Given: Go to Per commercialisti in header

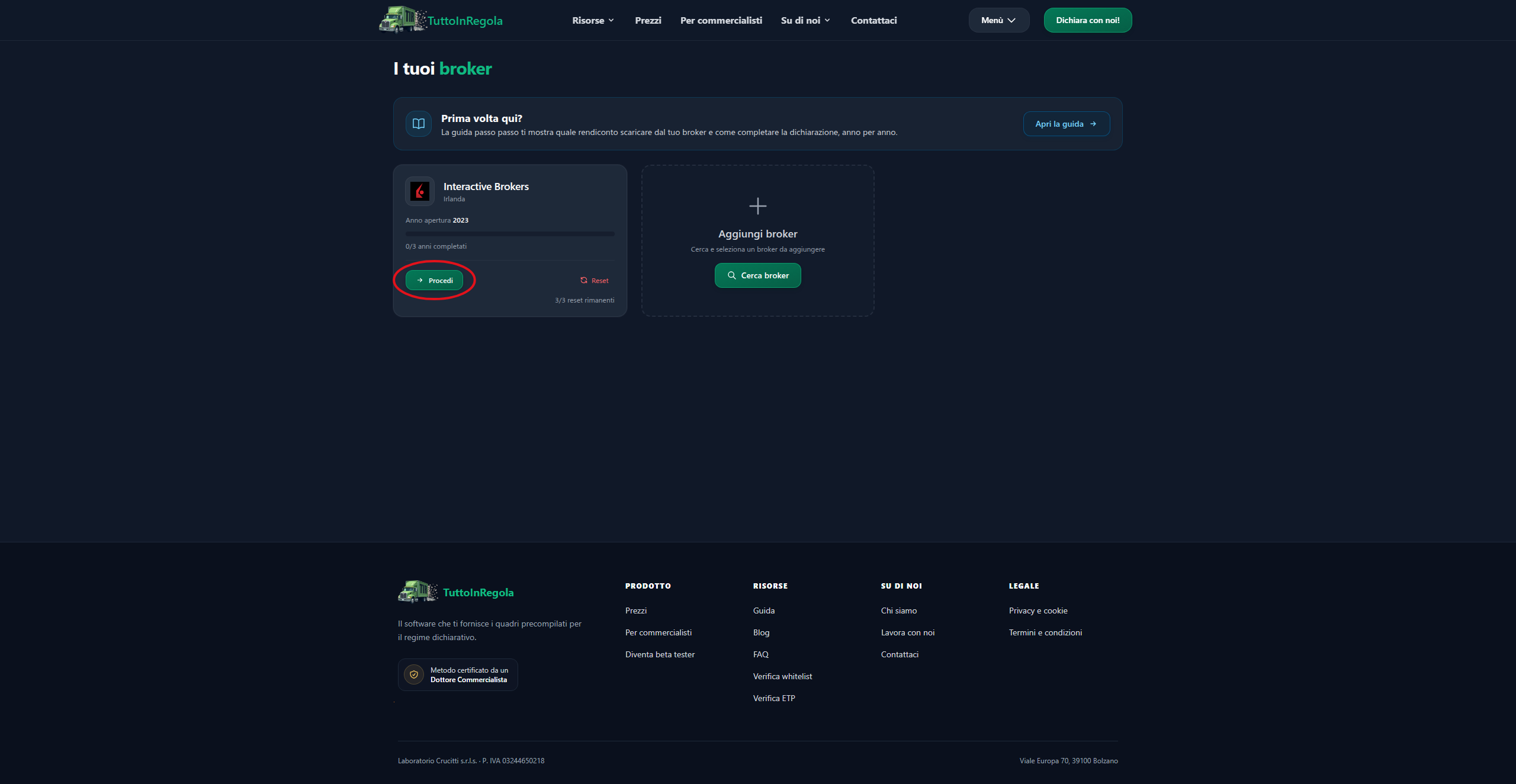Looking at the screenshot, I should [x=721, y=20].
